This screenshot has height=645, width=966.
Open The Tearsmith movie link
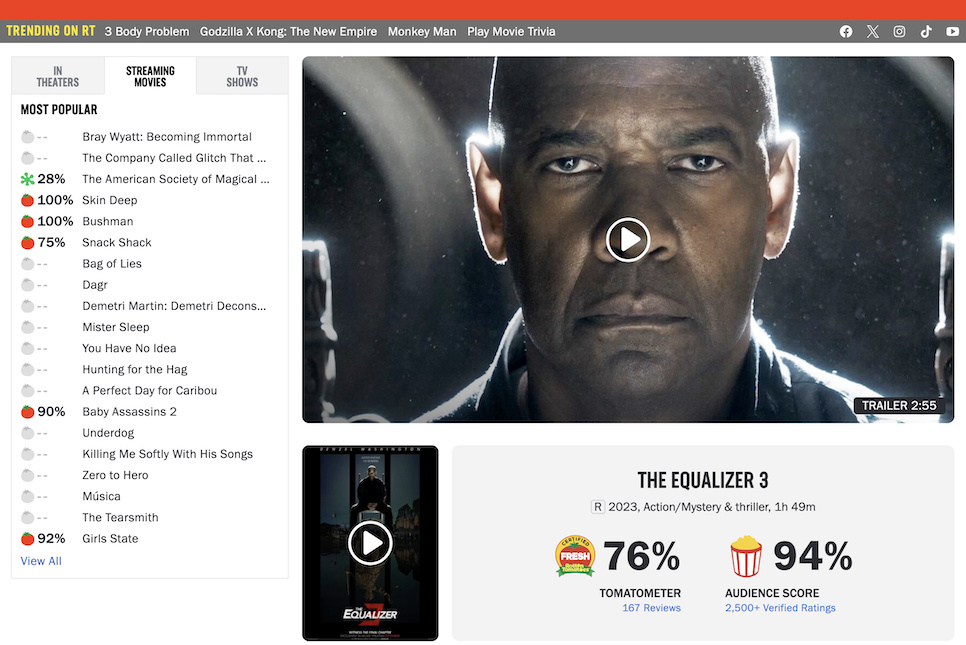(x=120, y=517)
